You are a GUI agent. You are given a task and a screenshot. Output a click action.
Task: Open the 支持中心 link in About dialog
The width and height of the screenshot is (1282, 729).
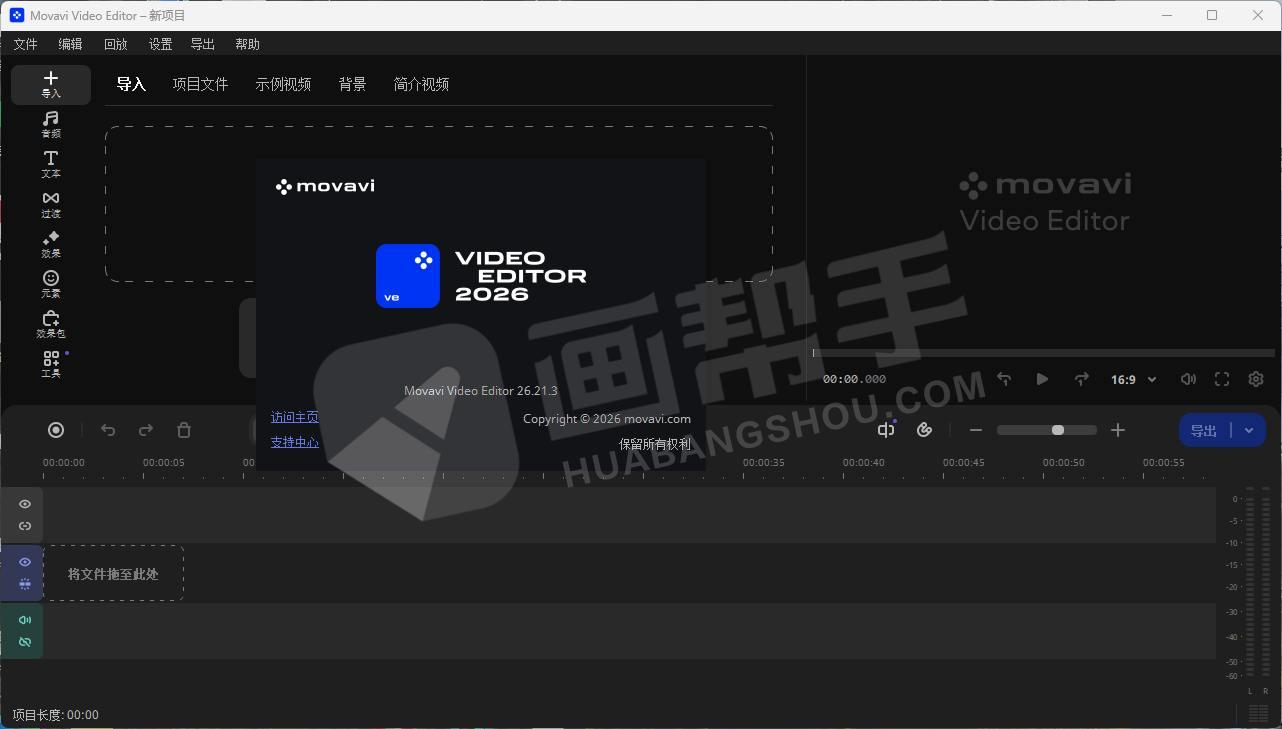tap(295, 441)
